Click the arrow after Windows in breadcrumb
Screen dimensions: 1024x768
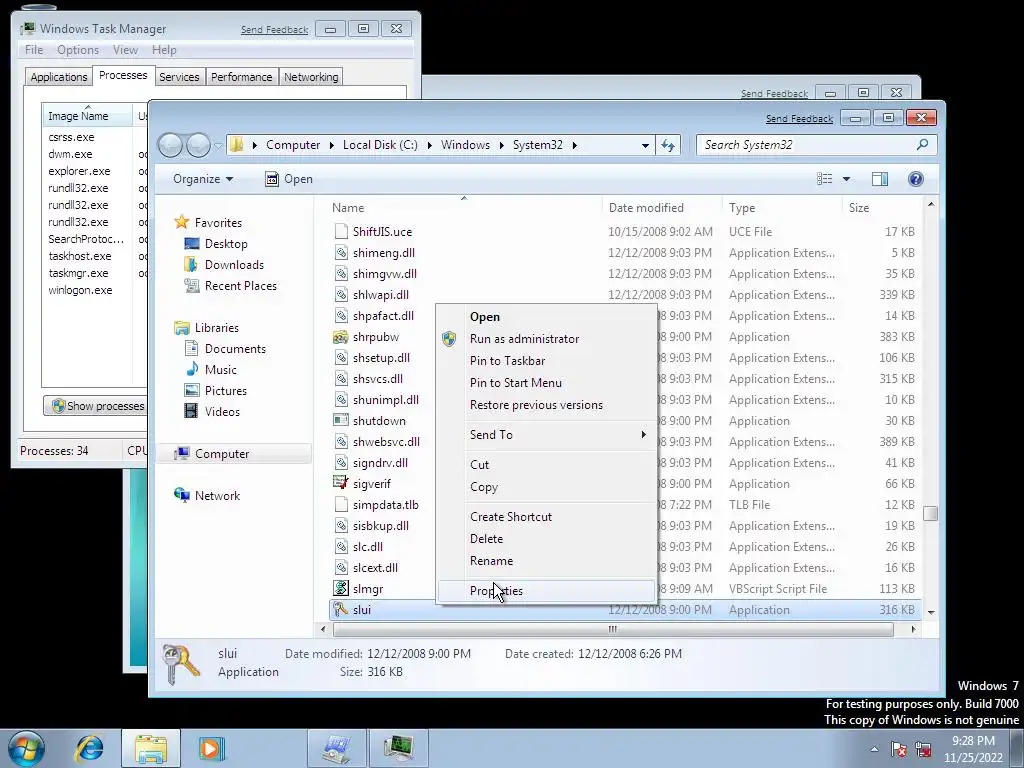click(x=502, y=145)
